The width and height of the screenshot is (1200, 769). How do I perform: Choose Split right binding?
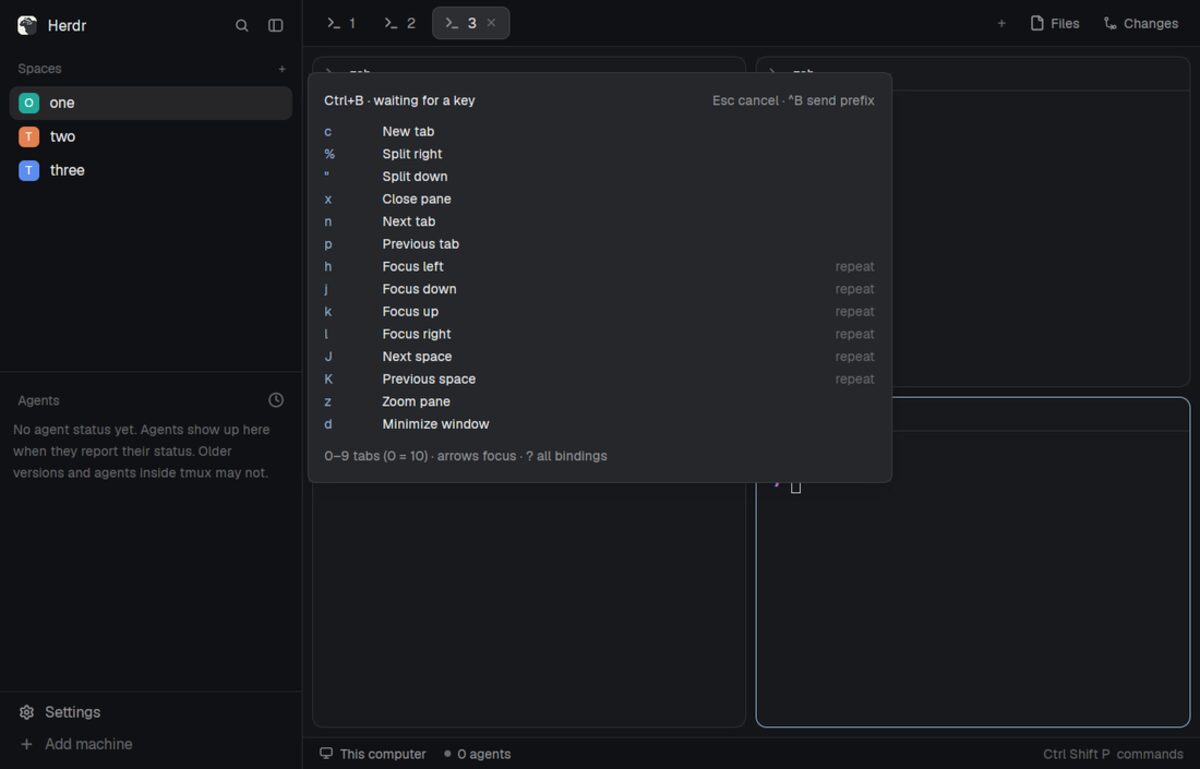[599, 154]
